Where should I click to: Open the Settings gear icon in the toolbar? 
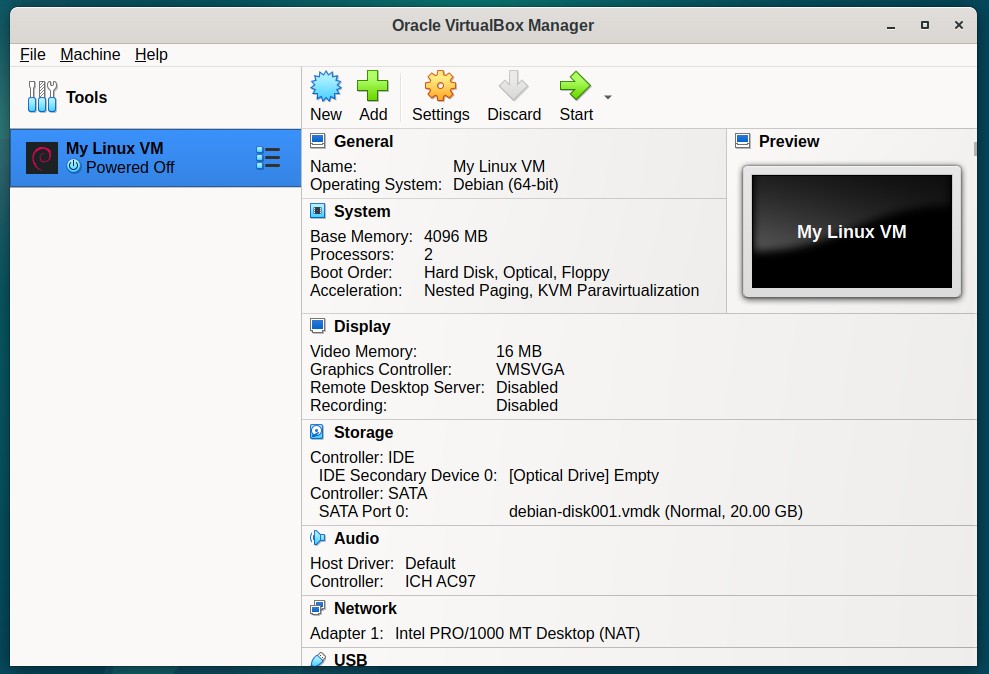tap(440, 86)
